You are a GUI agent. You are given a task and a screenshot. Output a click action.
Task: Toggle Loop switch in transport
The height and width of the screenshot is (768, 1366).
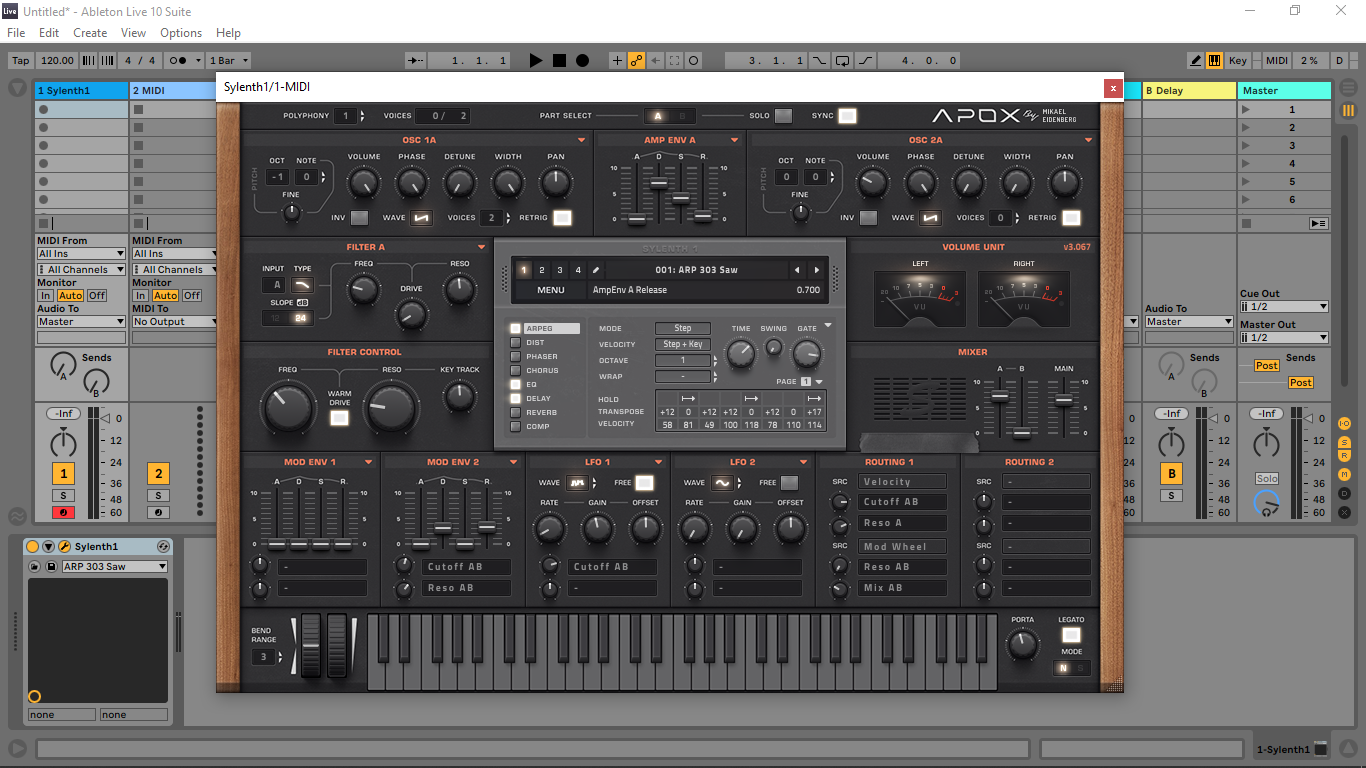tap(843, 61)
